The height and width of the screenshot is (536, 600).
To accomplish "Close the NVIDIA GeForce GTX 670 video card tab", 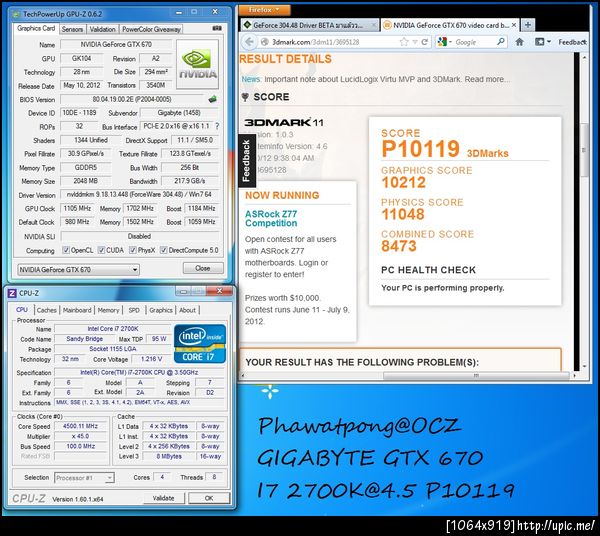I will tap(514, 25).
